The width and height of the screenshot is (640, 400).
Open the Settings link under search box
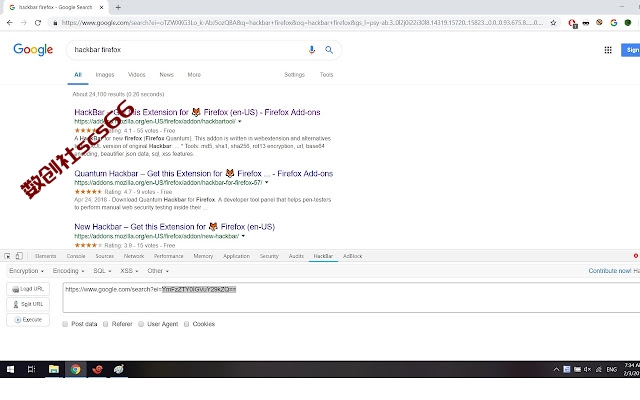[x=294, y=75]
